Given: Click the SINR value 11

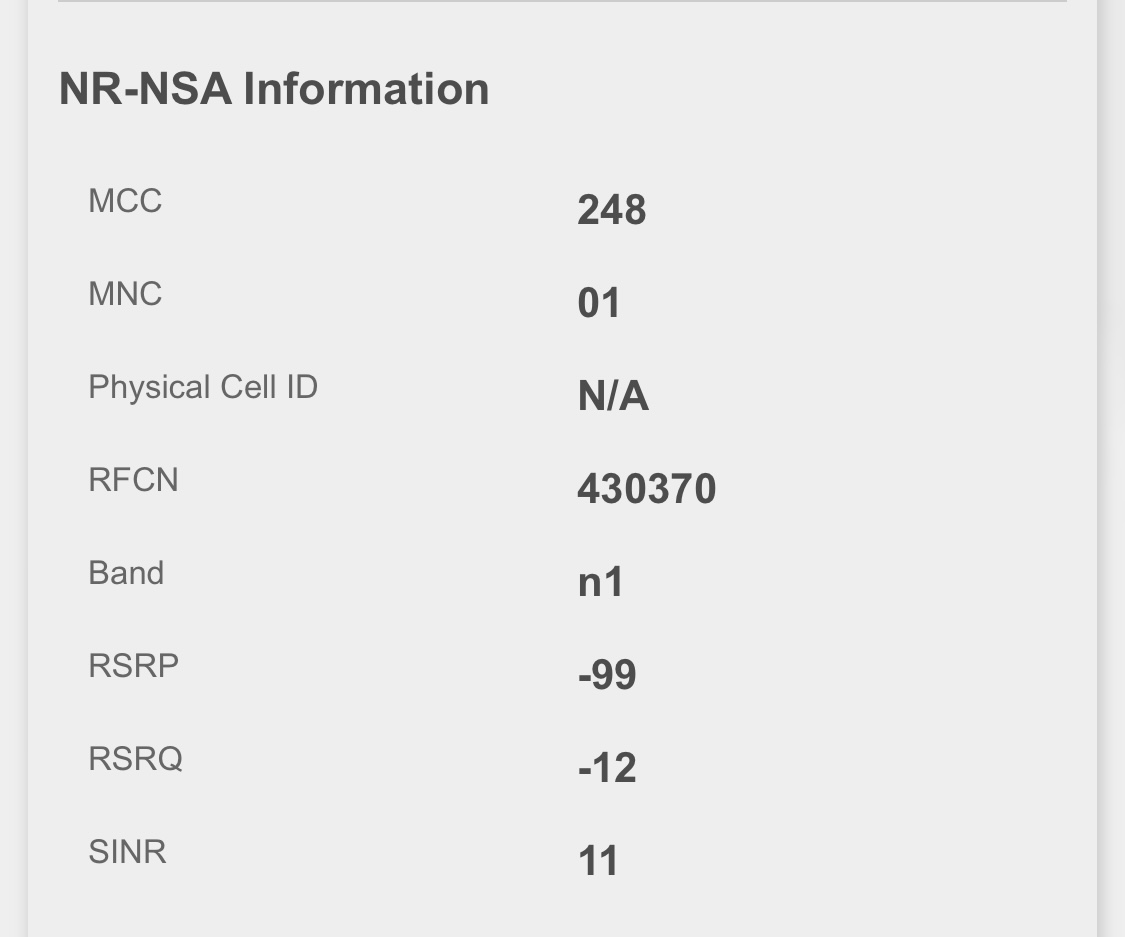Looking at the screenshot, I should 598,861.
